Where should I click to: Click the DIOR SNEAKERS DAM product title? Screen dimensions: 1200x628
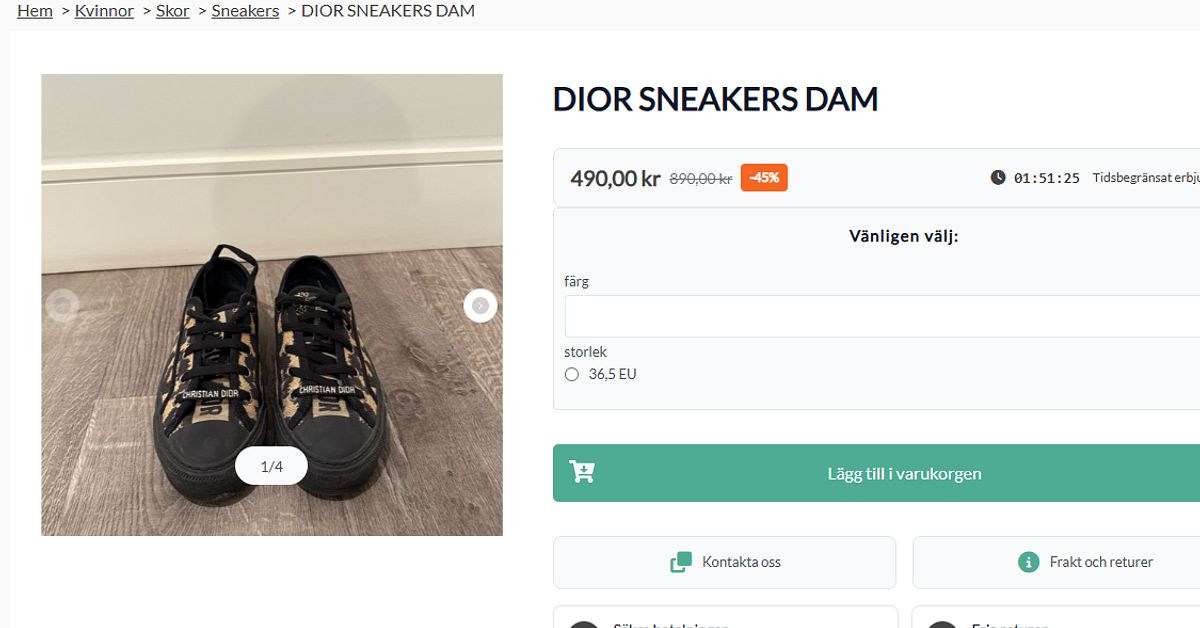click(x=715, y=99)
